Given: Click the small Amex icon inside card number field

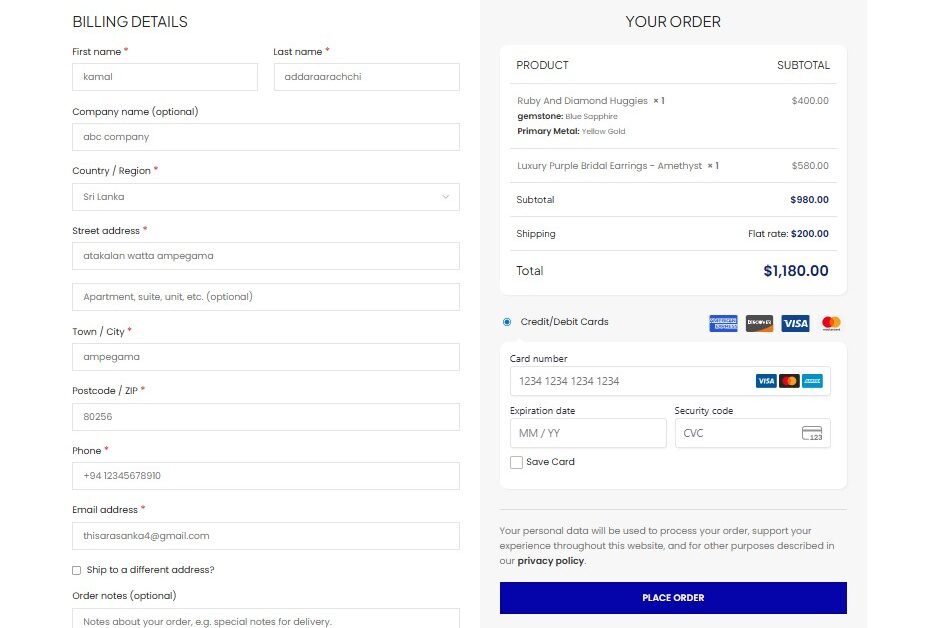Looking at the screenshot, I should 812,381.
